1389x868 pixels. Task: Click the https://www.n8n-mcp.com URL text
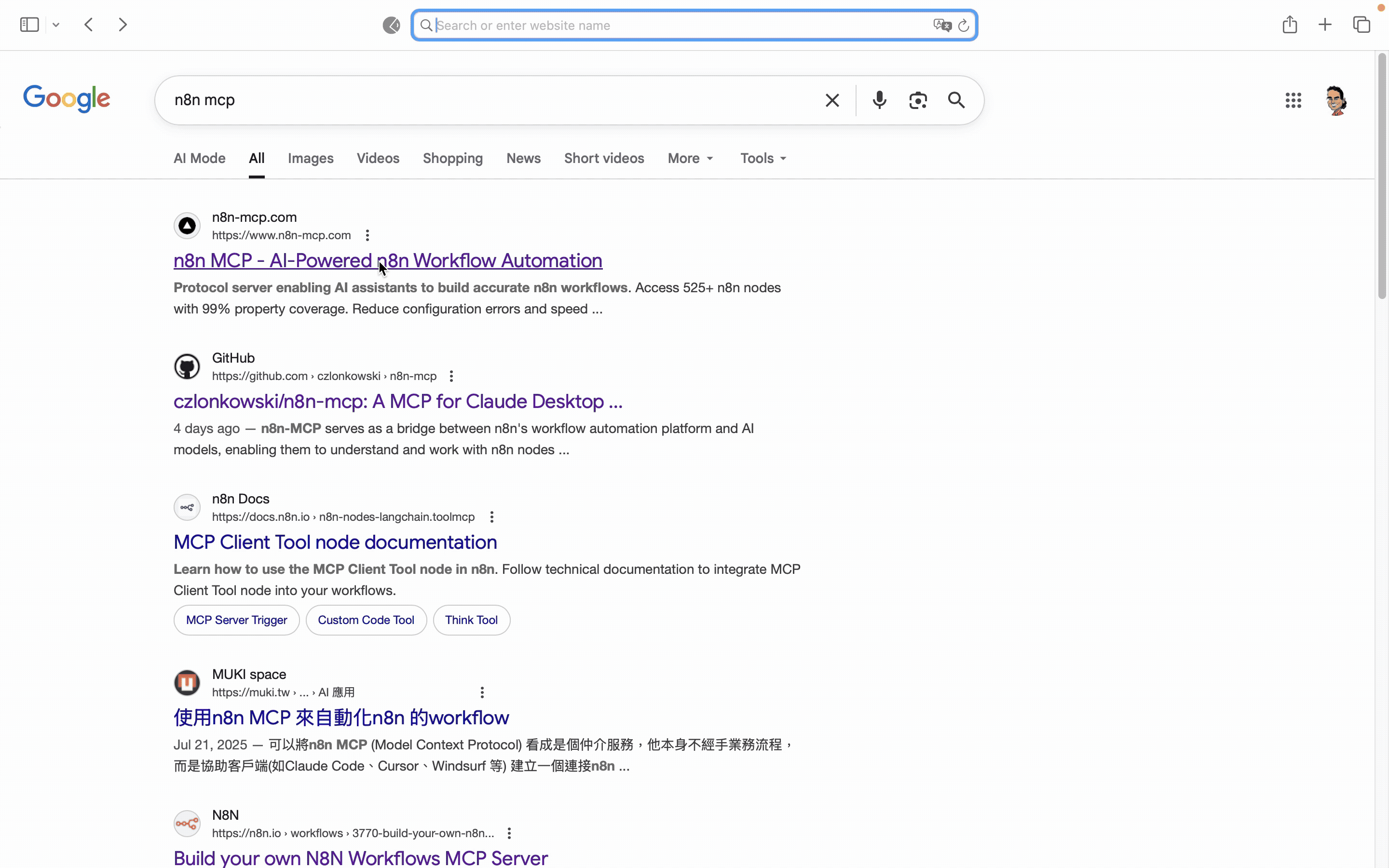281,235
